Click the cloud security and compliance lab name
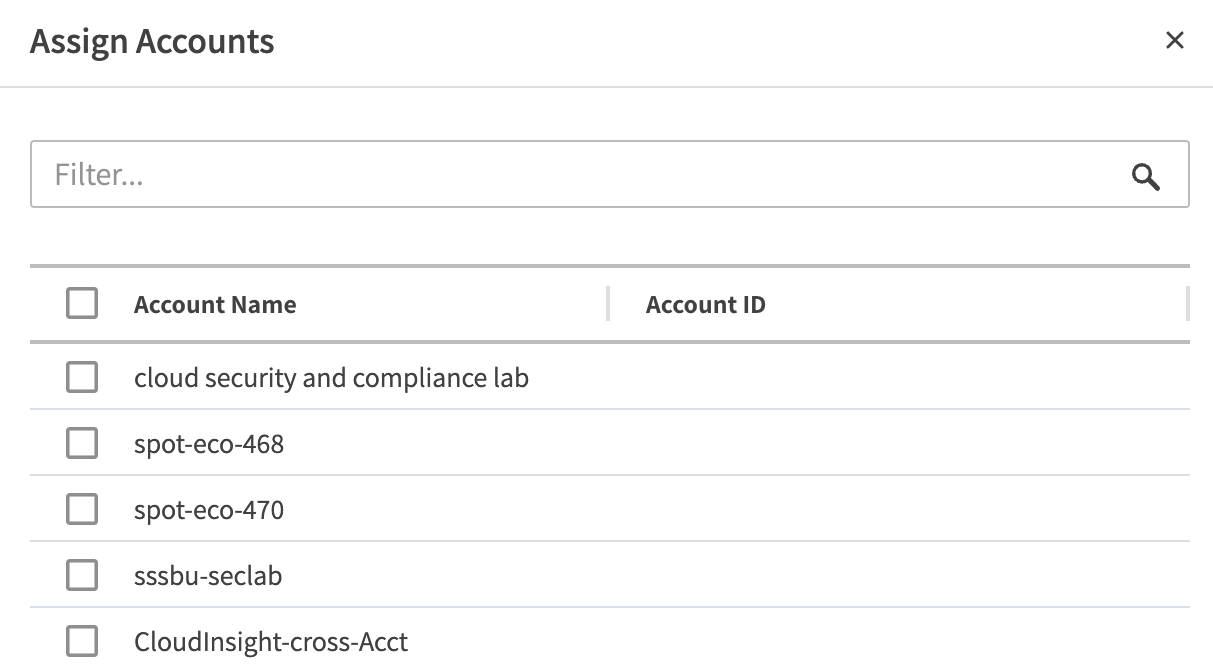Image resolution: width=1213 pixels, height=672 pixels. [x=331, y=378]
